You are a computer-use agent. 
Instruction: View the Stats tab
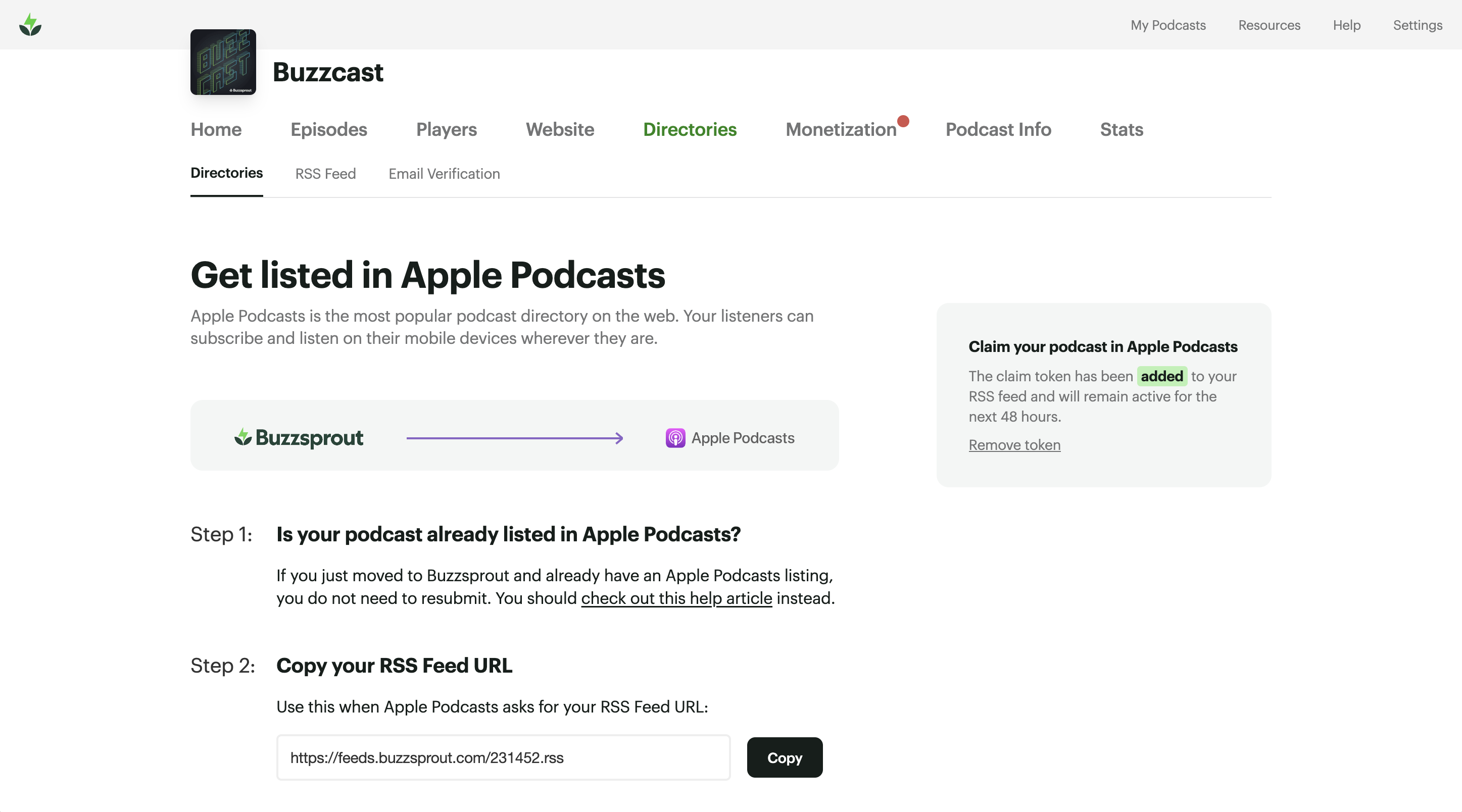(x=1121, y=129)
